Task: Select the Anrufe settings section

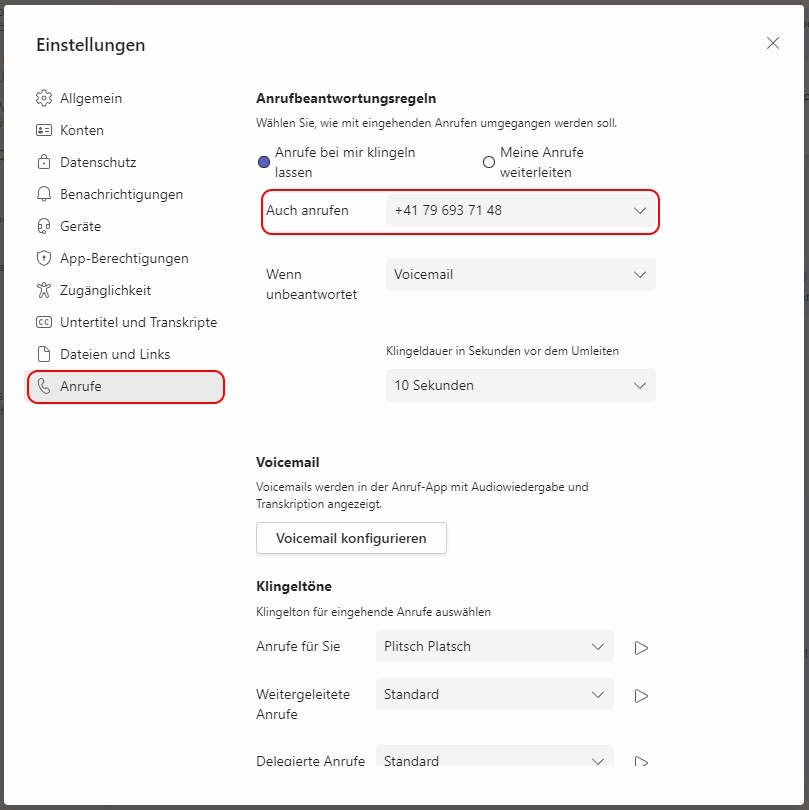Action: pos(126,386)
